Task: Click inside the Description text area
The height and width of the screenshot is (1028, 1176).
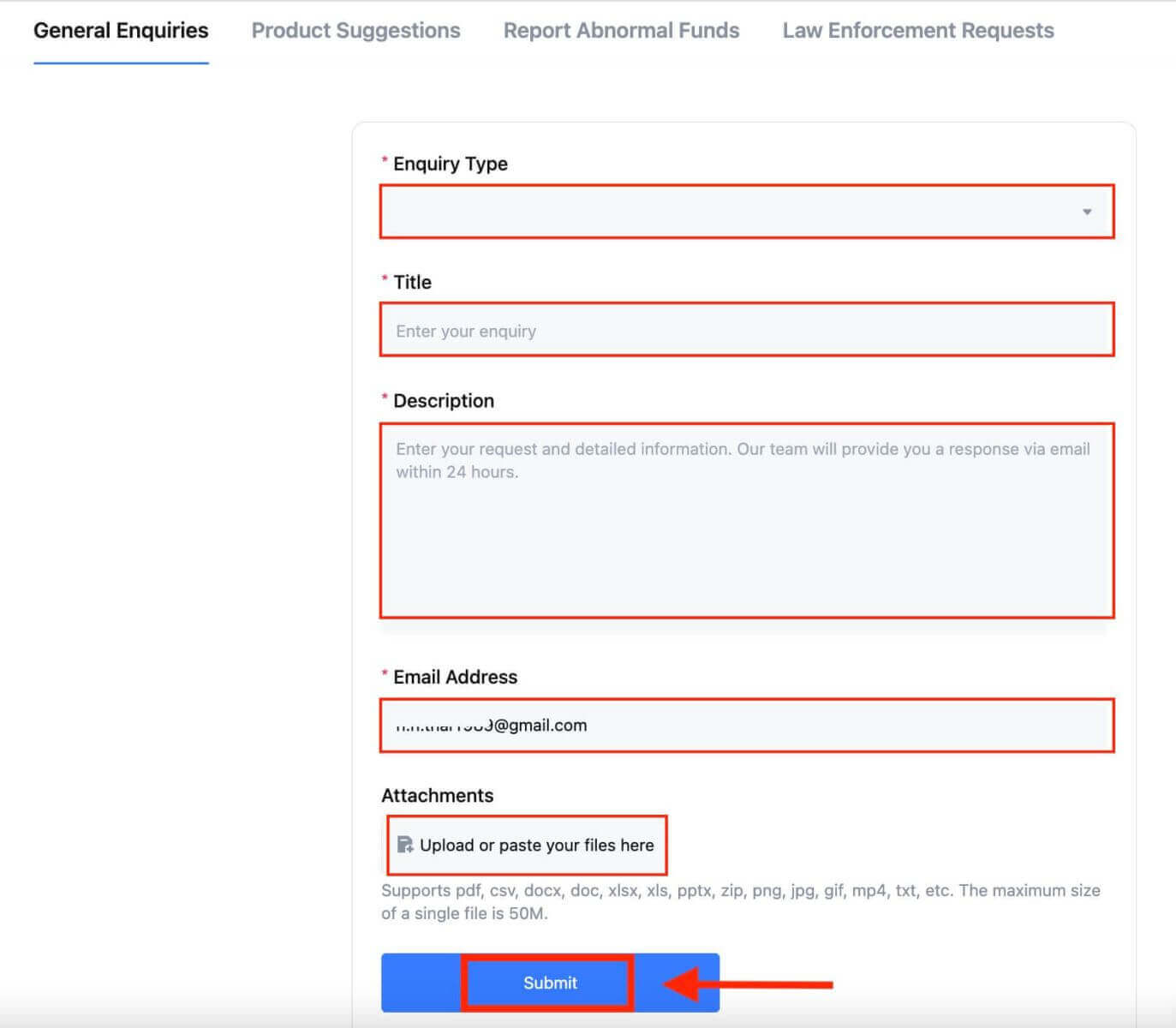Action: point(746,531)
